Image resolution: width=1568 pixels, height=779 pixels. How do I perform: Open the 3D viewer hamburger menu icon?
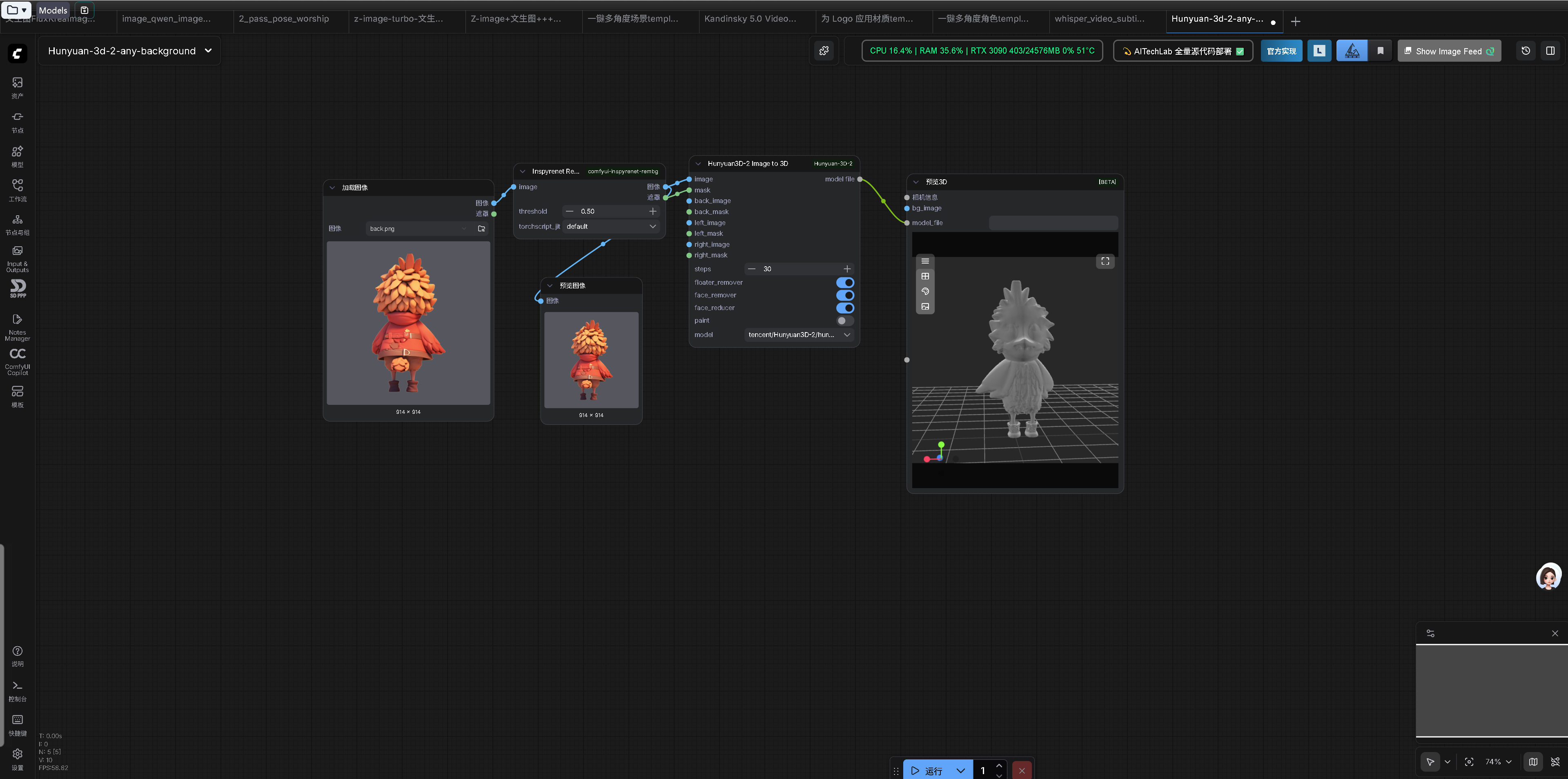(x=924, y=261)
